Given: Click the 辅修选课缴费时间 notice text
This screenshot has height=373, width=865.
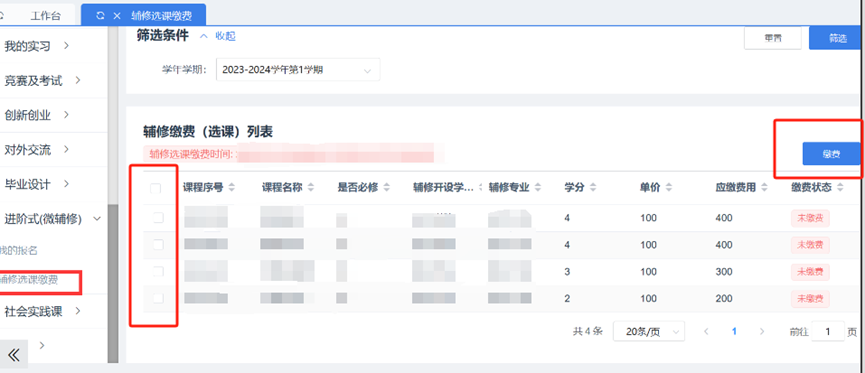Looking at the screenshot, I should pos(193,154).
